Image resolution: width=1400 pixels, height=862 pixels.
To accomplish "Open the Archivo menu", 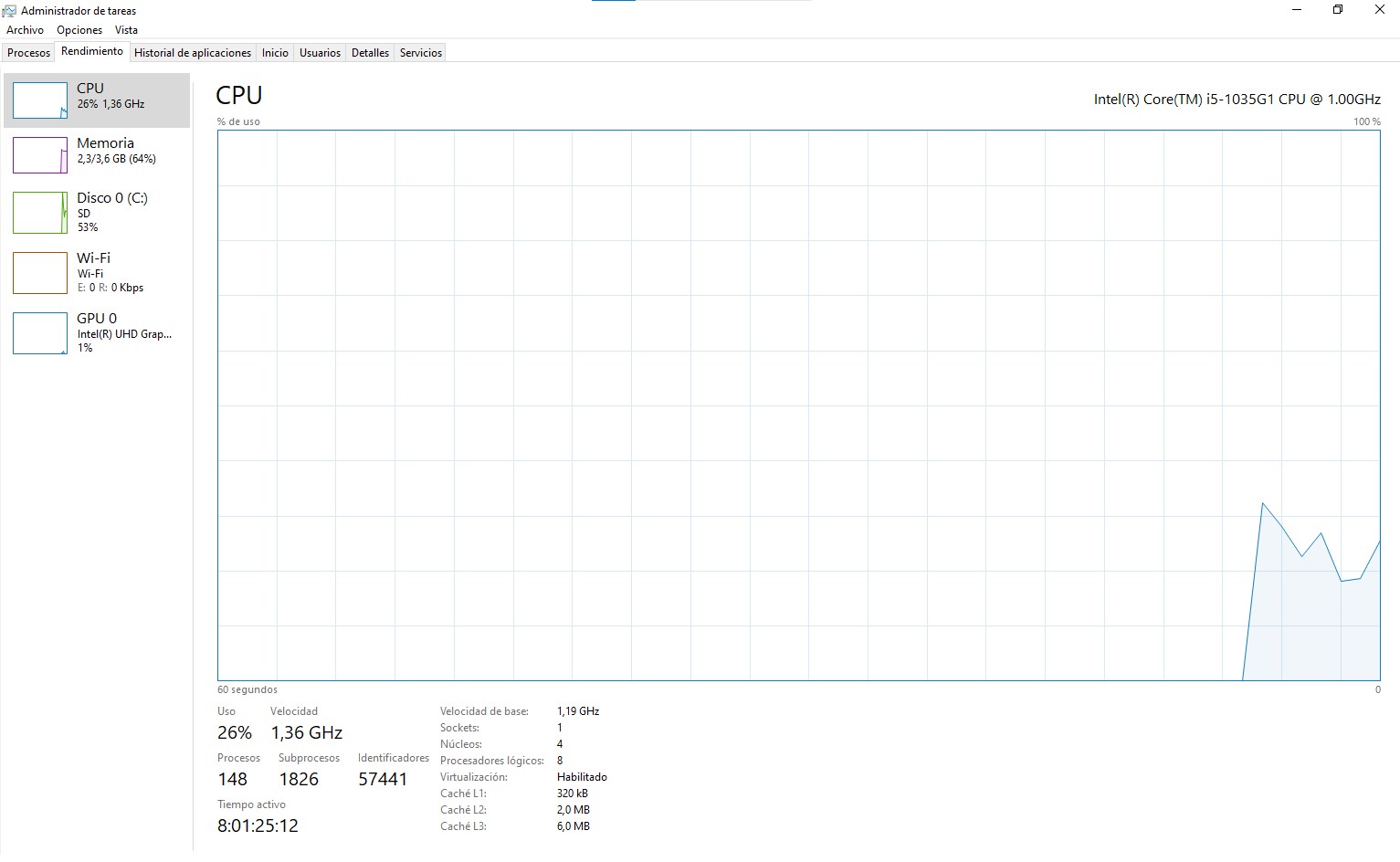I will tap(25, 30).
